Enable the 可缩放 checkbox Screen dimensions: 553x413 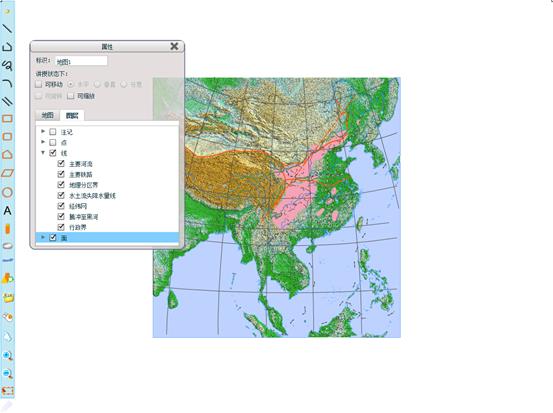71,96
